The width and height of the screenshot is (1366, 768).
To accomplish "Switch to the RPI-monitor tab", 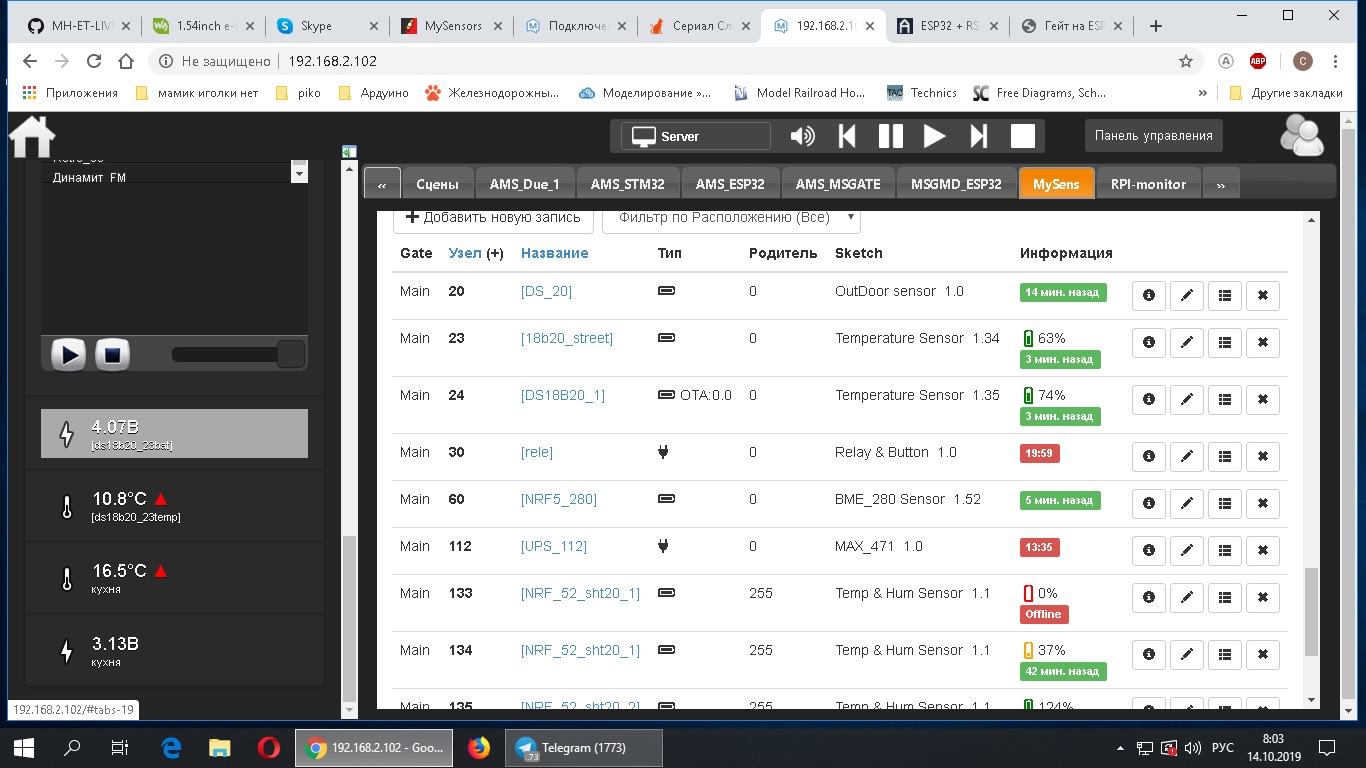I will 1147,184.
